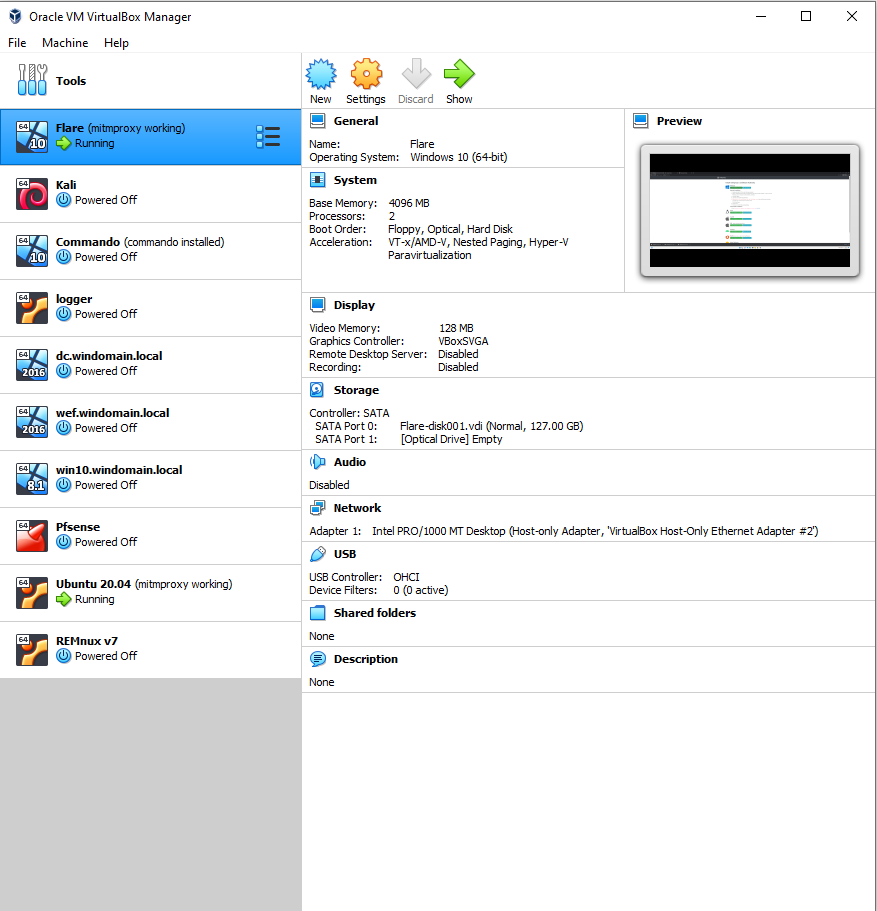
Task: Open the Audio settings header link
Action: pos(350,462)
